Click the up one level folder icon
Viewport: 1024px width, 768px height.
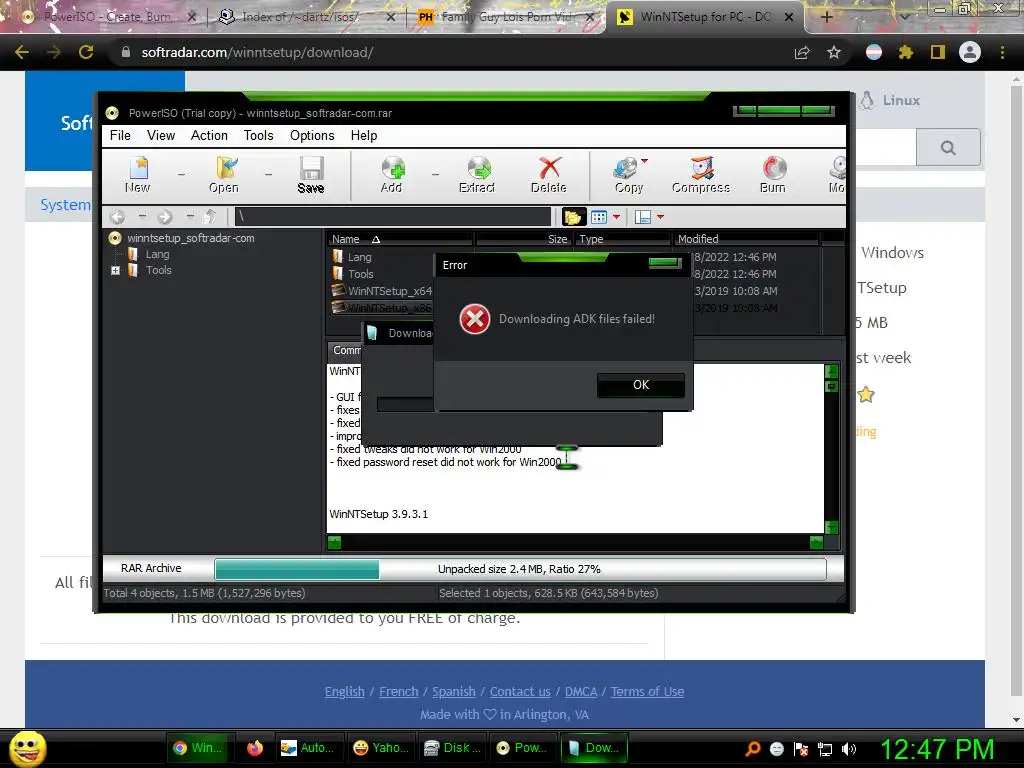tap(210, 217)
